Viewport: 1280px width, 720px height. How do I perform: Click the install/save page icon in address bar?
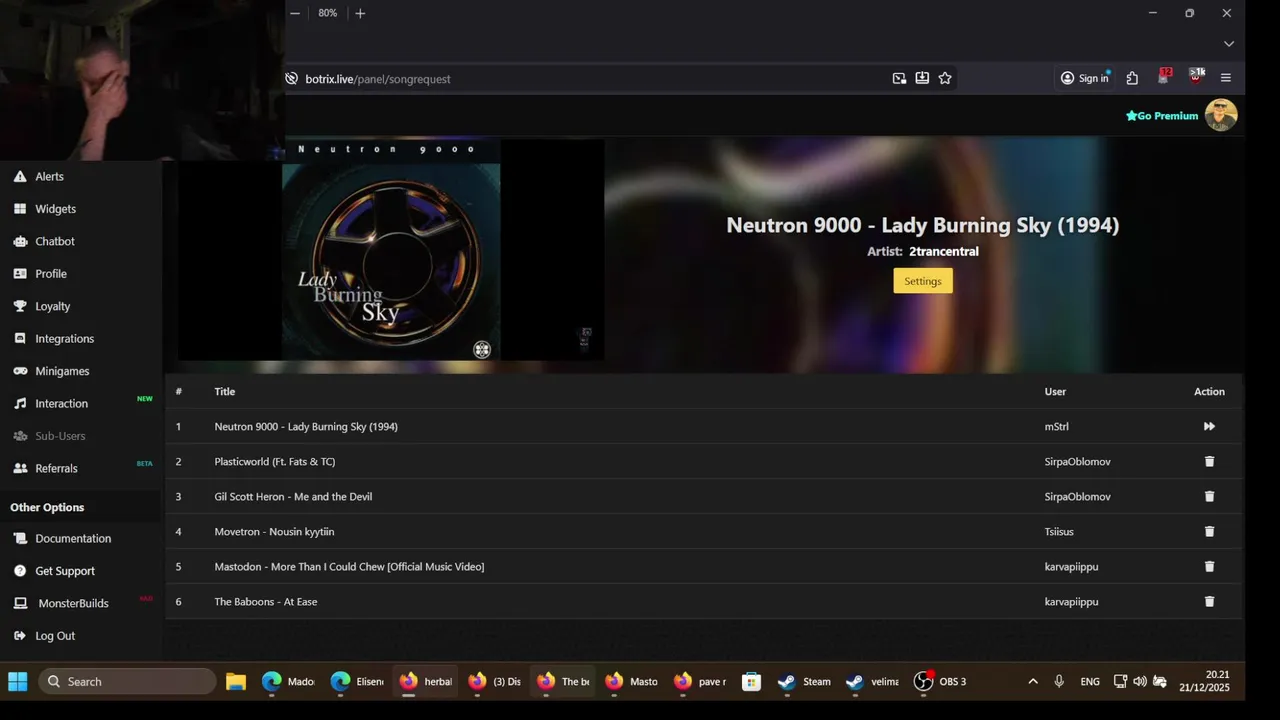coord(922,78)
